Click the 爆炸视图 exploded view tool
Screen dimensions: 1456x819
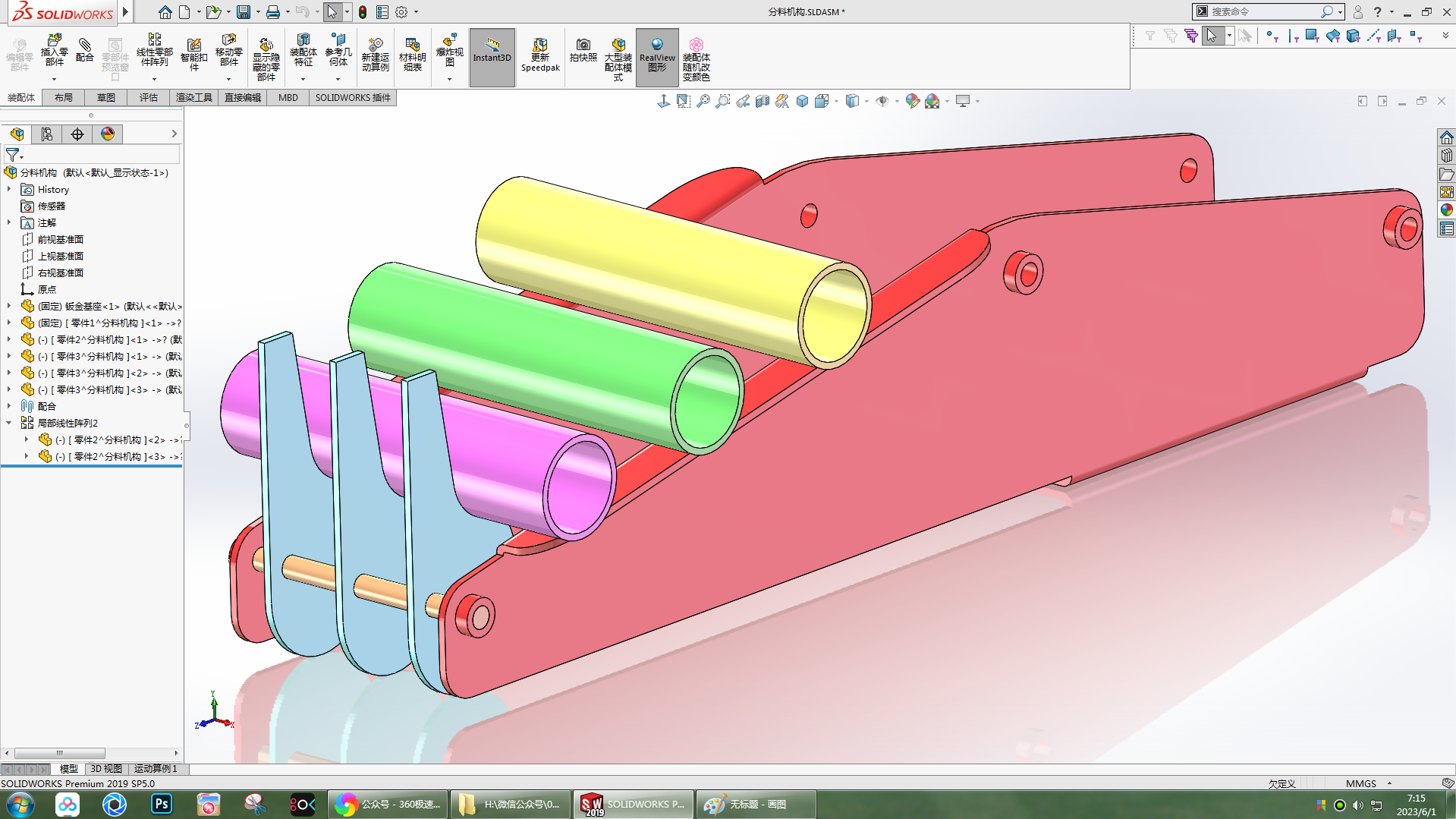pos(449,51)
